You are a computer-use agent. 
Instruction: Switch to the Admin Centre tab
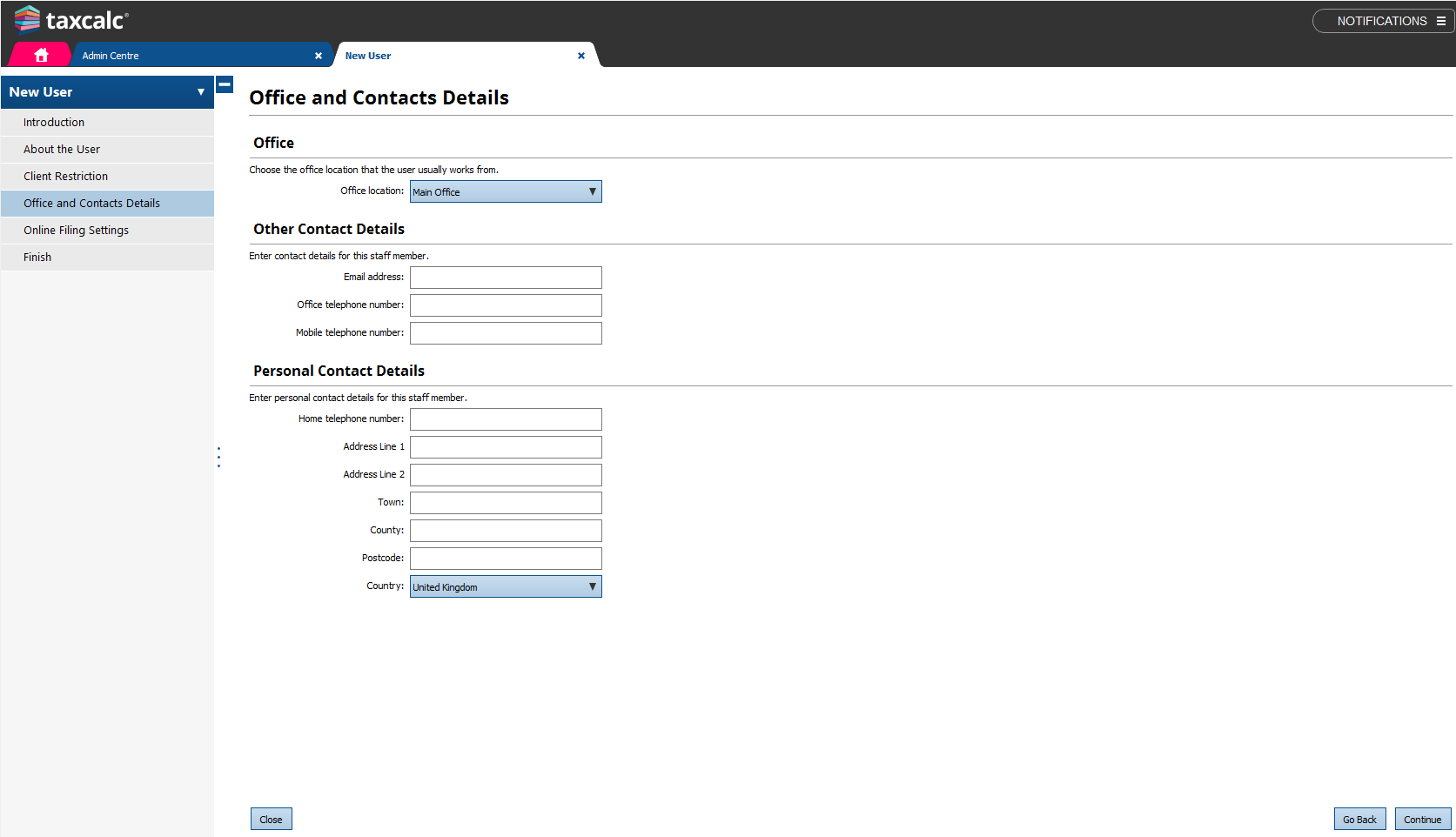tap(191, 56)
